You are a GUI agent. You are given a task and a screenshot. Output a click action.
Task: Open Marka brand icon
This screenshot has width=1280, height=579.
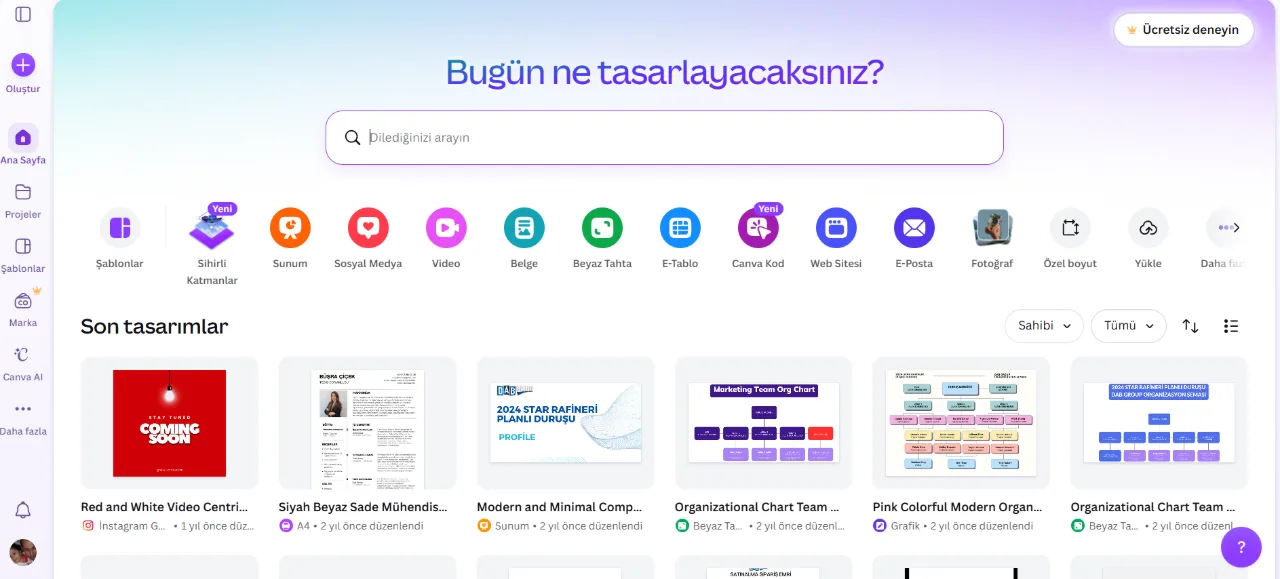point(23,300)
